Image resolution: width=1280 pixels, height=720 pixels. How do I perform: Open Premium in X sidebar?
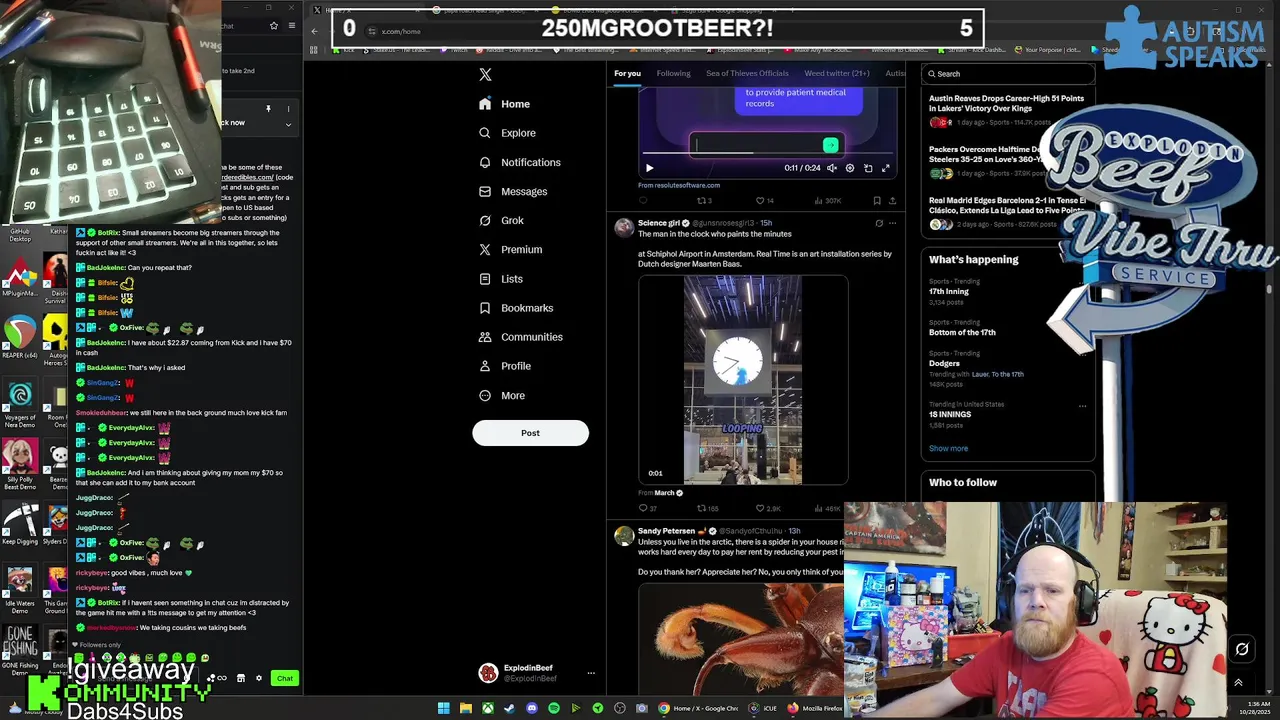[510, 250]
